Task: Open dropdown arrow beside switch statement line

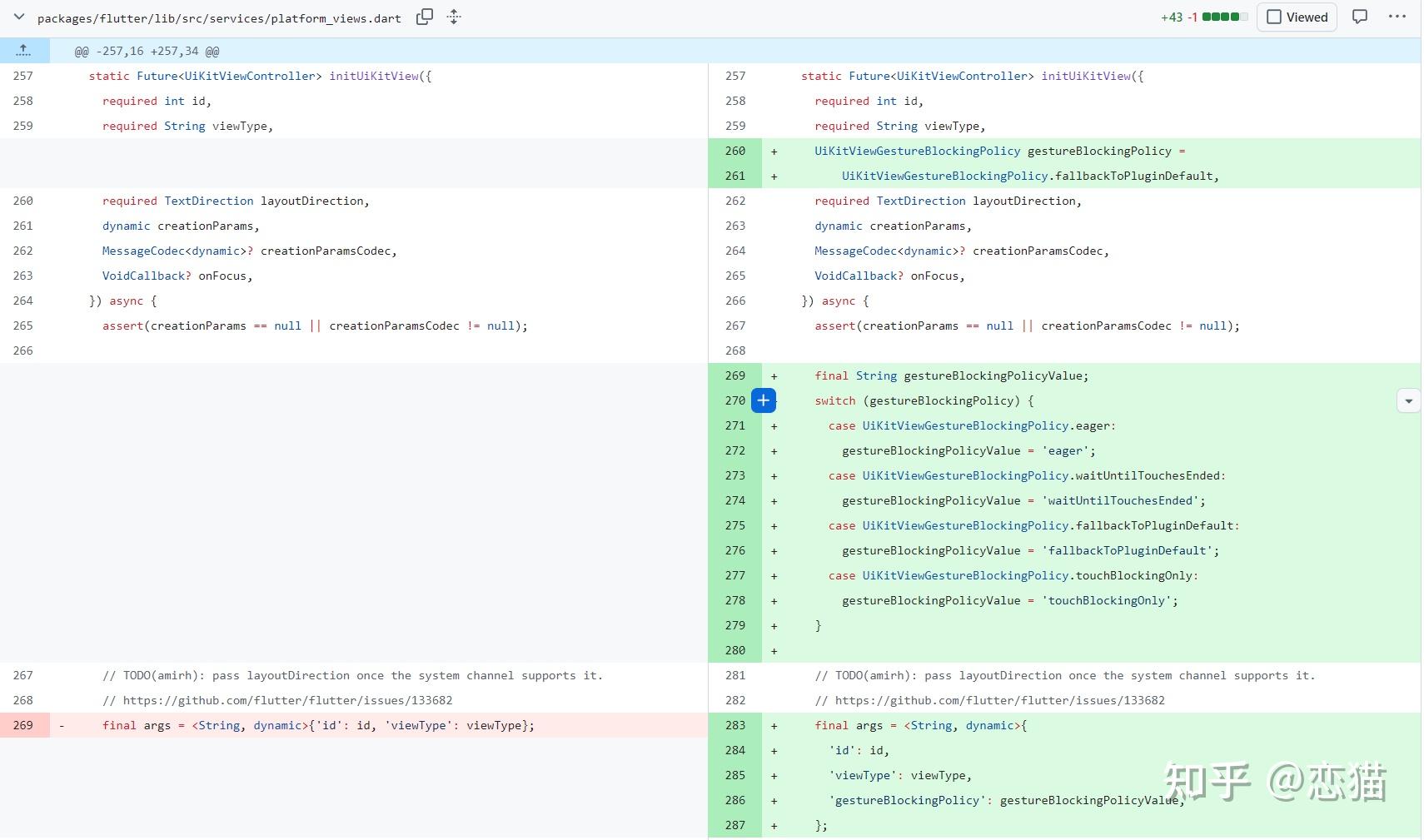Action: pos(1408,400)
